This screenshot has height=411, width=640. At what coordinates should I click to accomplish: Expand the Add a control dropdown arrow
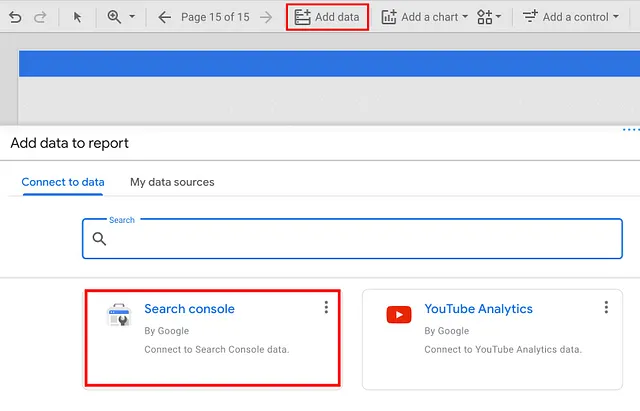pyautogui.click(x=616, y=17)
